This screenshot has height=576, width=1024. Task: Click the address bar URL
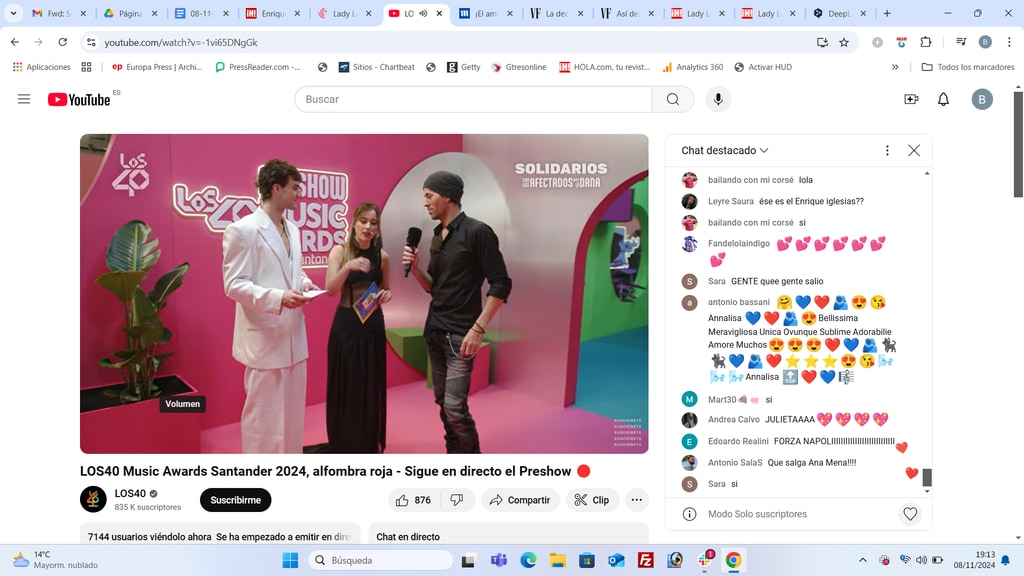(x=181, y=42)
